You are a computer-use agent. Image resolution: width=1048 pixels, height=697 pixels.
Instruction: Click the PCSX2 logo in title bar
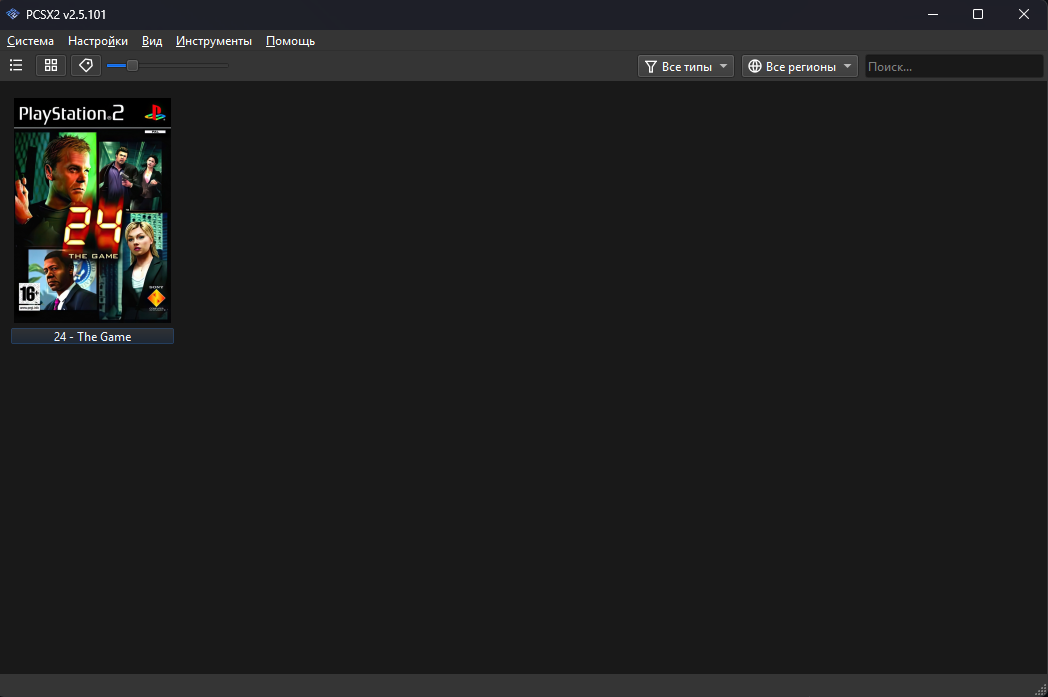(13, 14)
